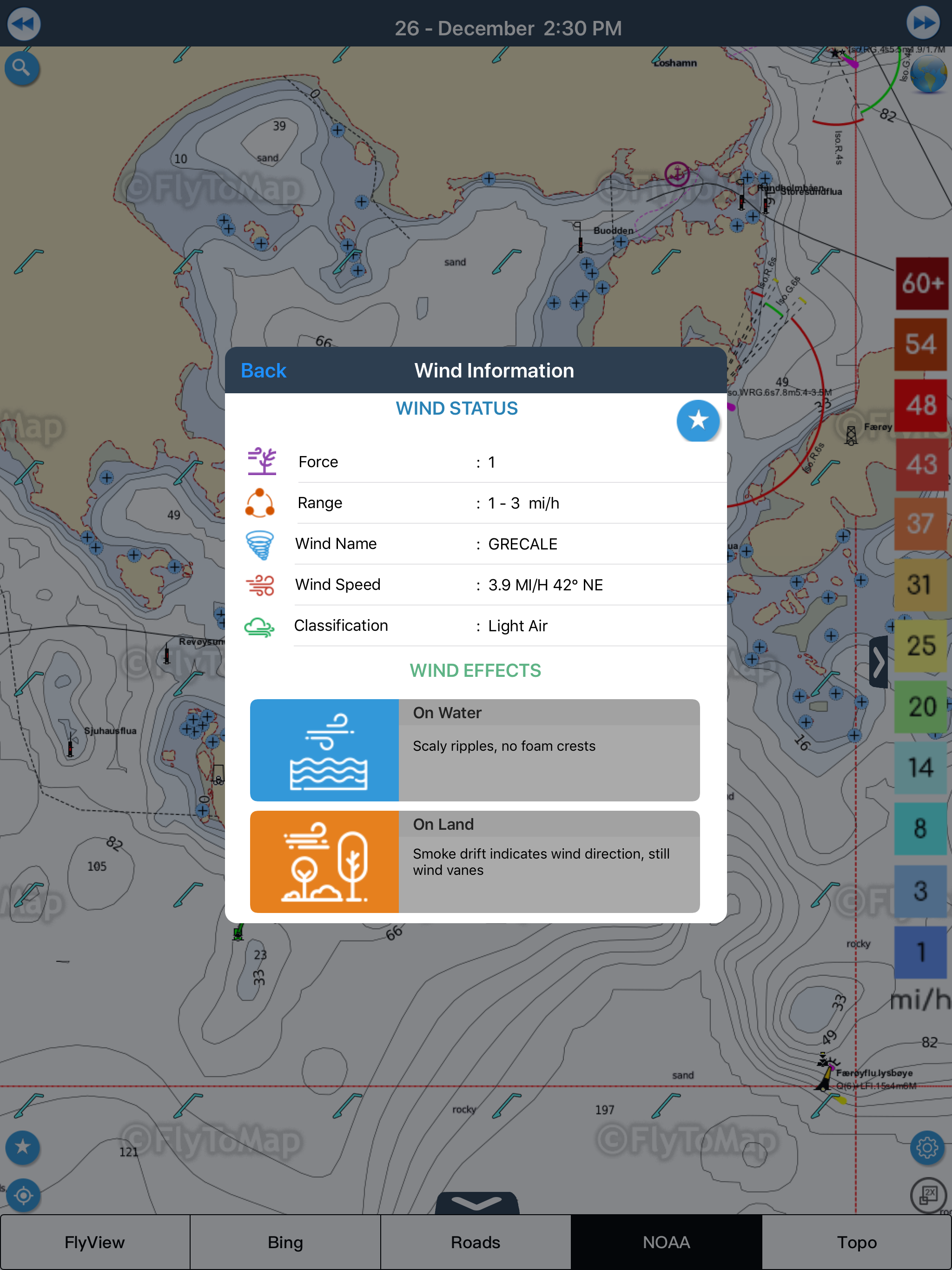Image resolution: width=952 pixels, height=1270 pixels.
Task: Tap the rewind time button
Action: coord(23,24)
